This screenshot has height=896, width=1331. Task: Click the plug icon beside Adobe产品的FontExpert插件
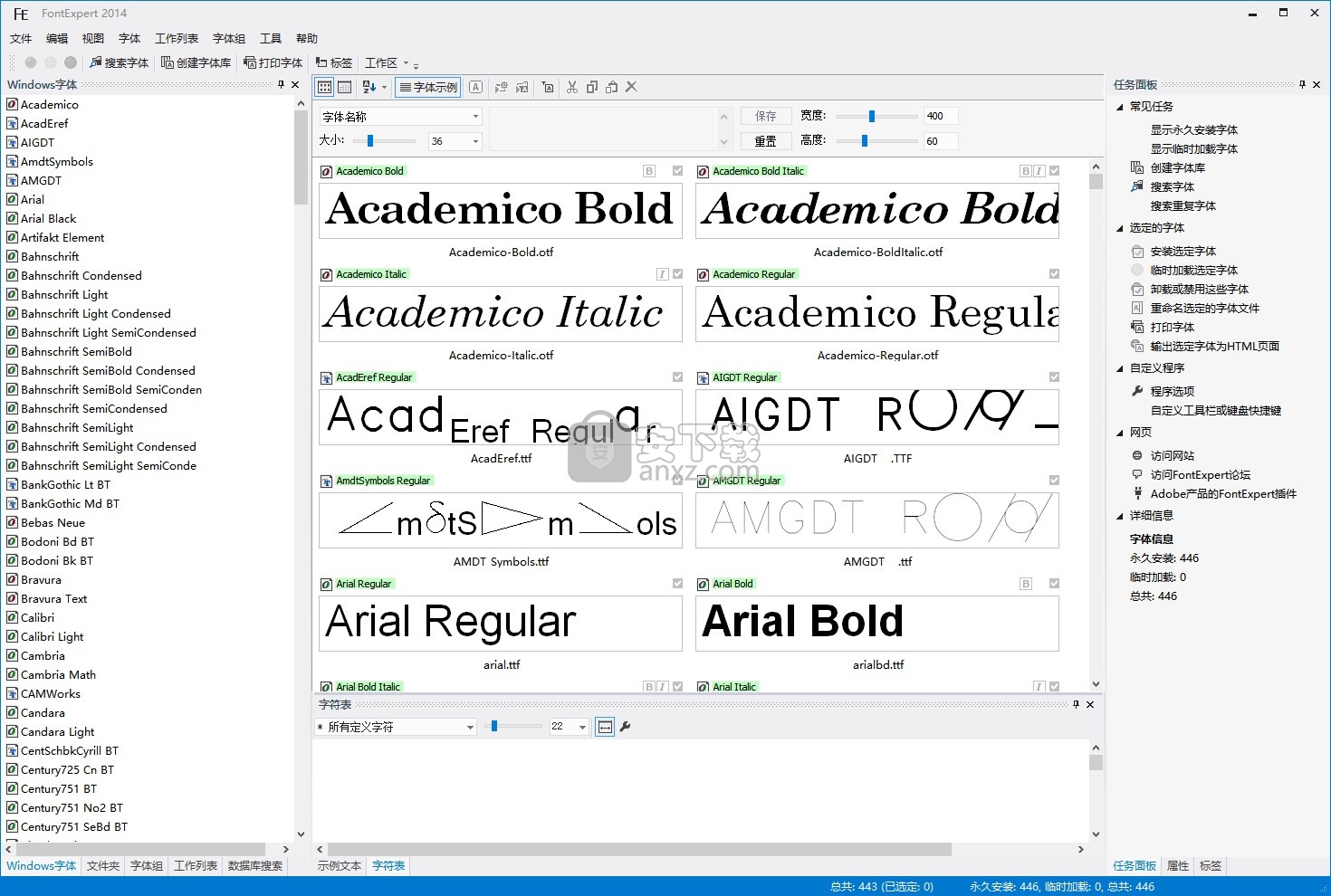pos(1137,493)
